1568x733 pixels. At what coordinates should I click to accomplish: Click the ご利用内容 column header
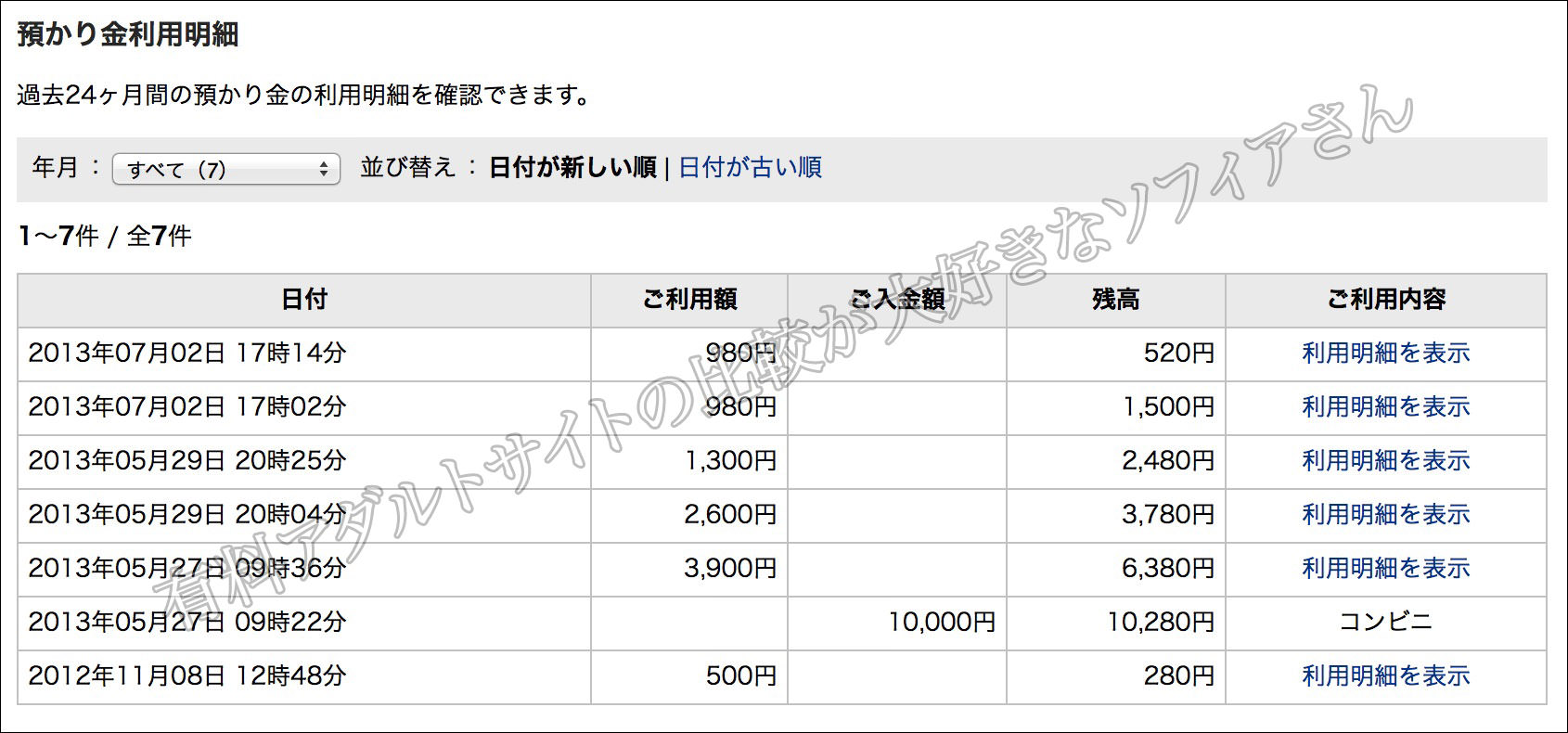click(1386, 300)
